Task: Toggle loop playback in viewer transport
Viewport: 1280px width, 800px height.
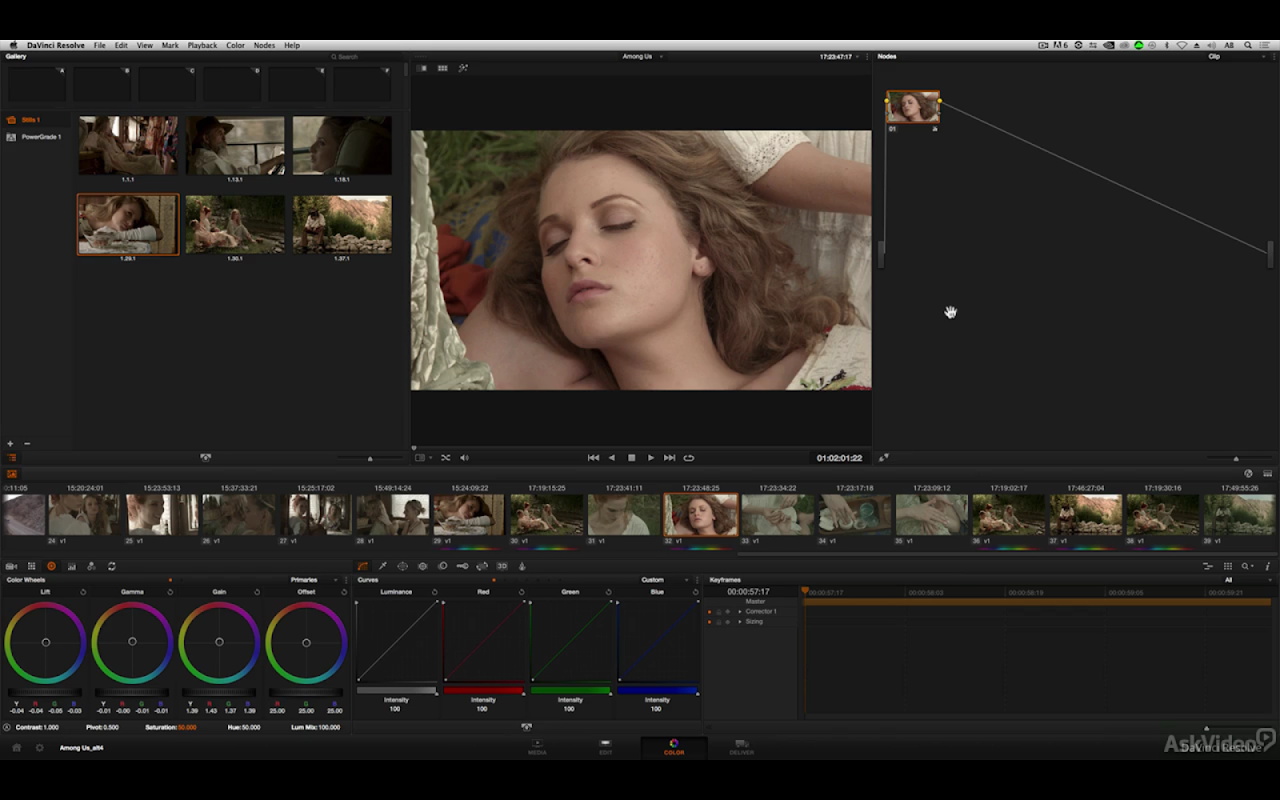Action: click(689, 458)
